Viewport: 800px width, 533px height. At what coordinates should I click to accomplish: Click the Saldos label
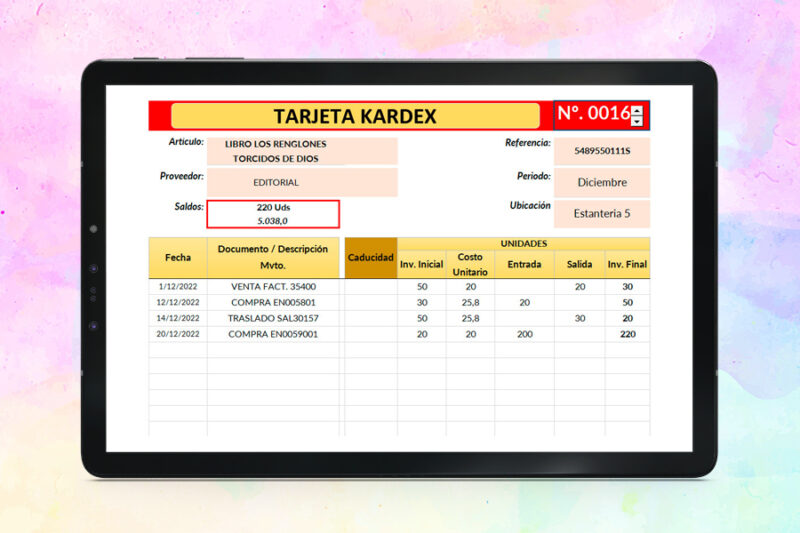[189, 207]
